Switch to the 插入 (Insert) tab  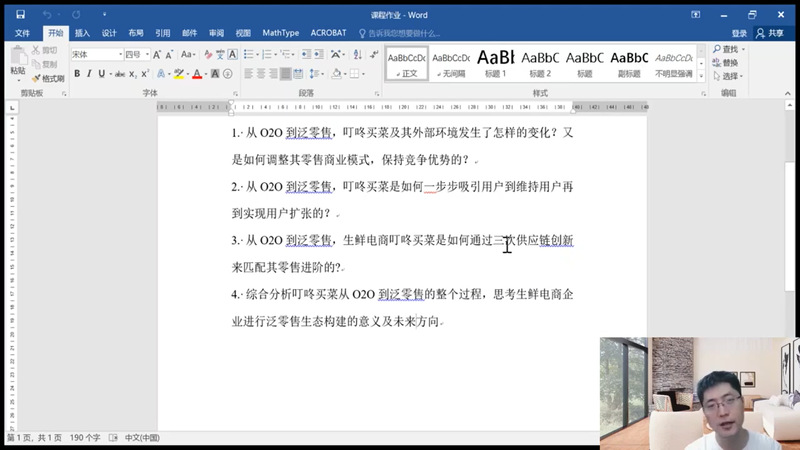click(82, 33)
